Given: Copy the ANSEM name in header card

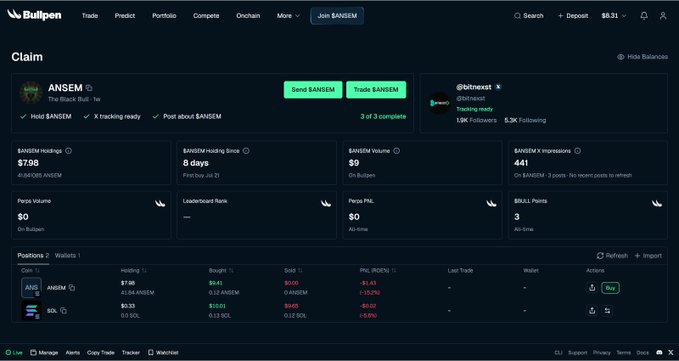Looking at the screenshot, I should coord(89,88).
